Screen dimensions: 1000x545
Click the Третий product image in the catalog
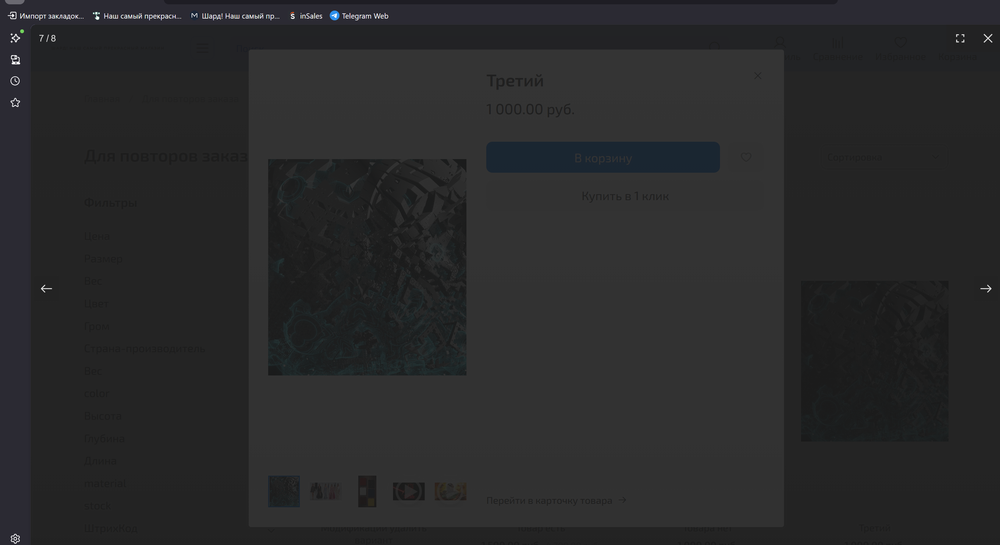[874, 361]
